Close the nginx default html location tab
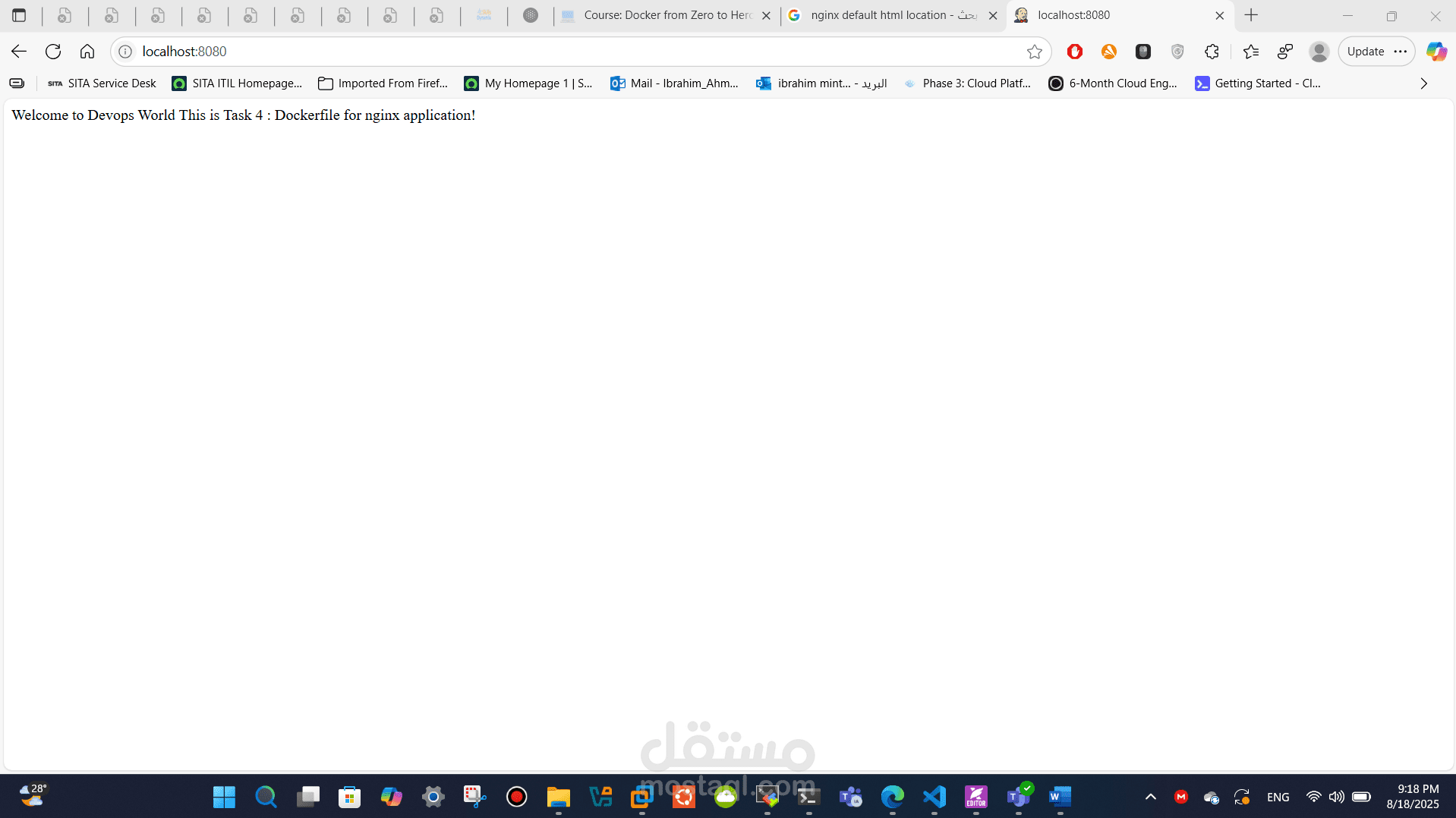Viewport: 1456px width, 818px height. (992, 15)
